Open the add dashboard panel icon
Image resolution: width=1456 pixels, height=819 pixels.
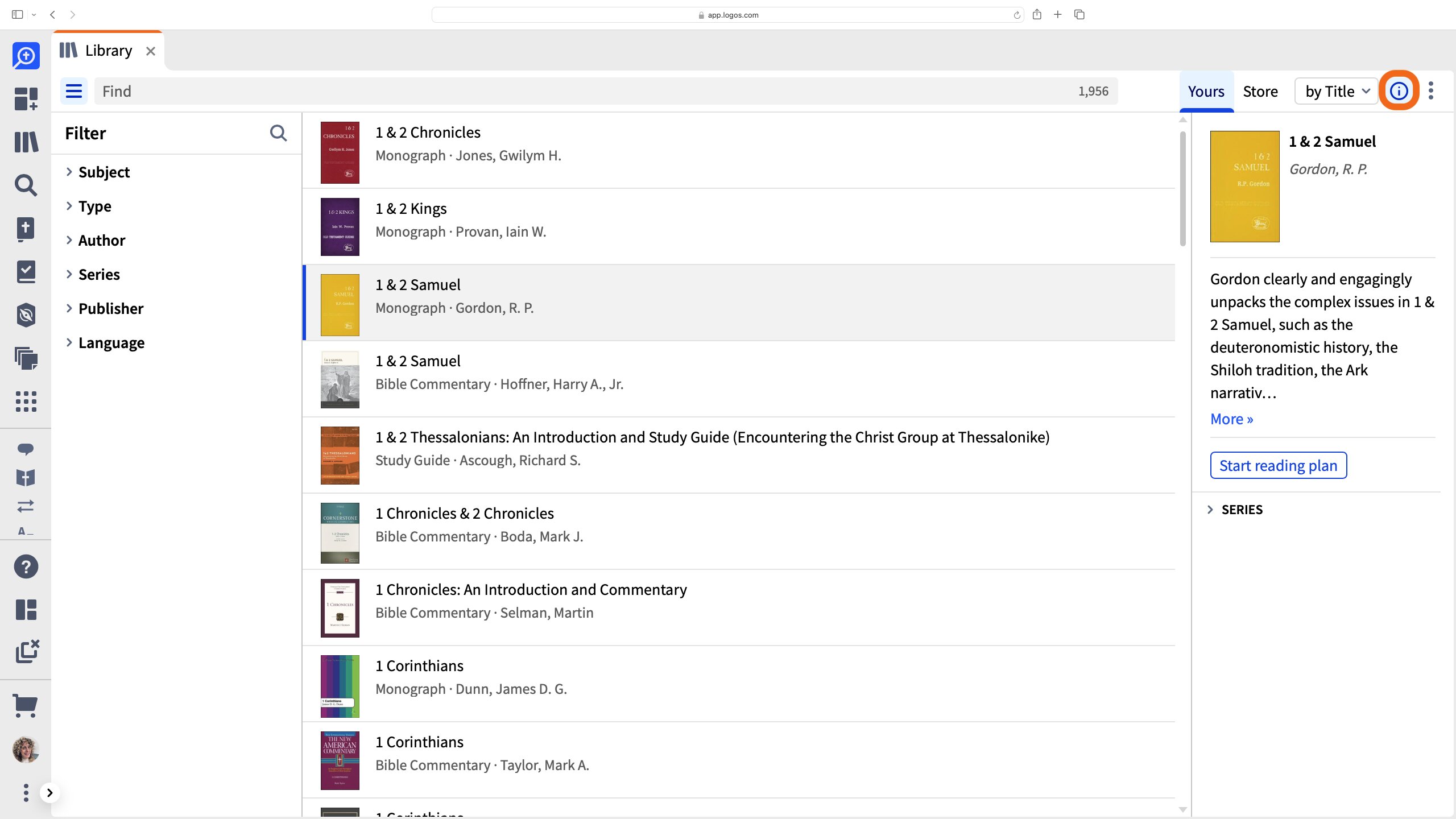tap(26, 98)
